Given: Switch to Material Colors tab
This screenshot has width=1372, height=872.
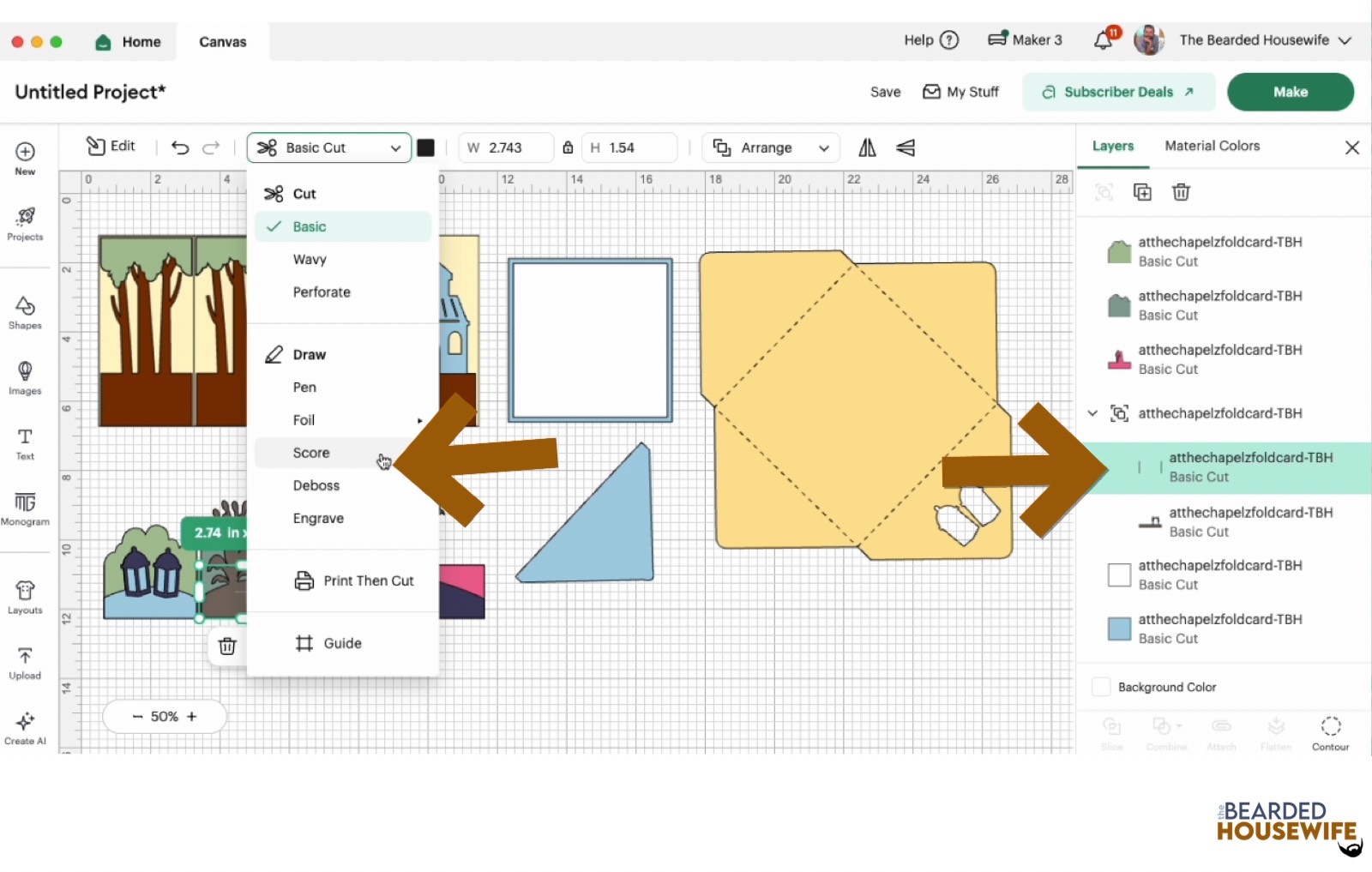Looking at the screenshot, I should (x=1212, y=146).
